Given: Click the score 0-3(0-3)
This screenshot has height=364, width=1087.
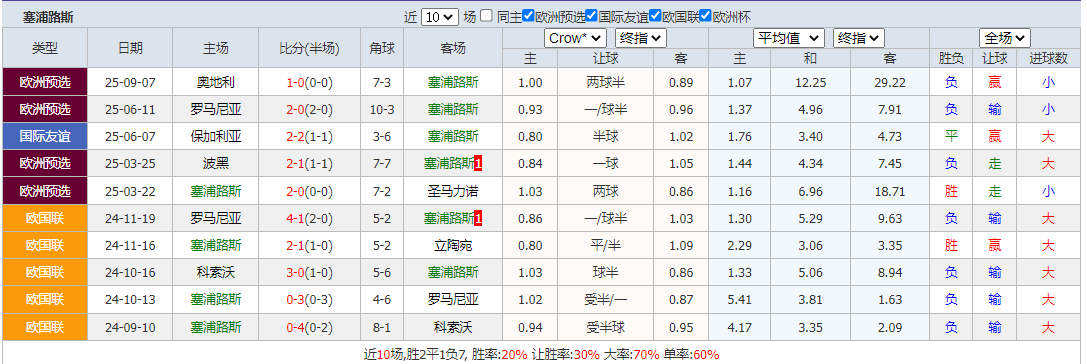Looking at the screenshot, I should [310, 300].
